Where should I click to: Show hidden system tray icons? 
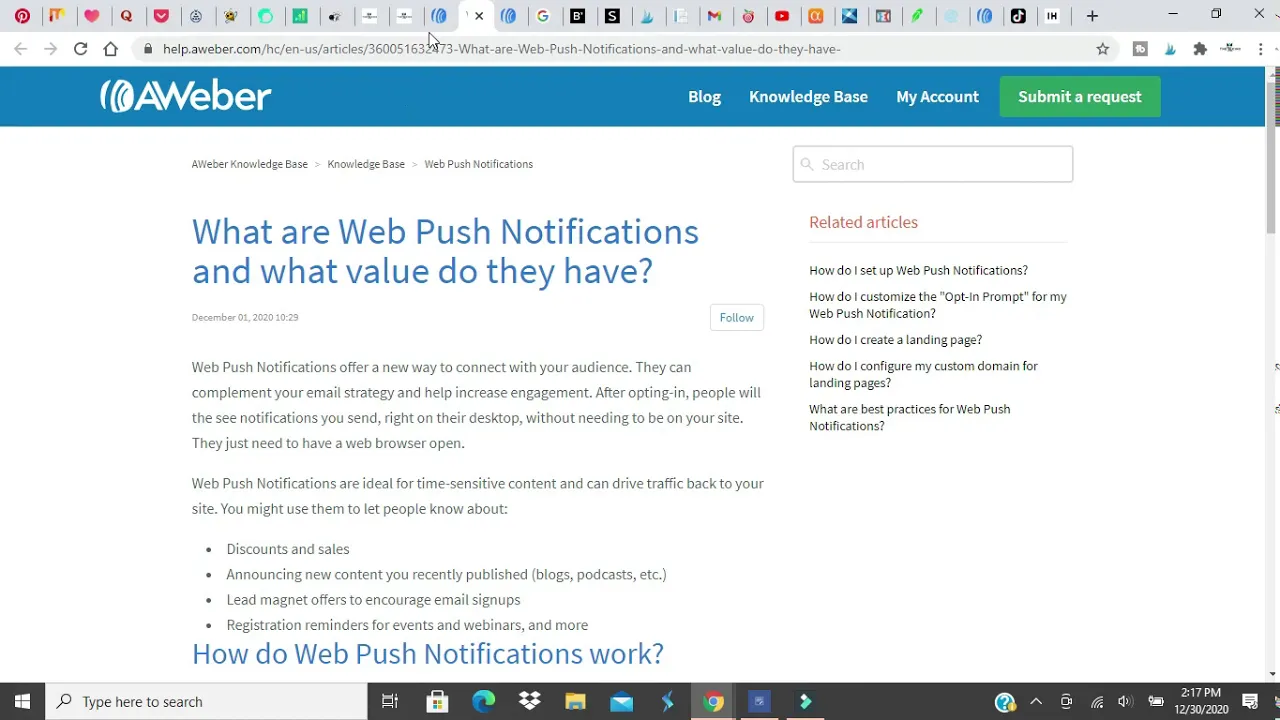(x=1036, y=701)
